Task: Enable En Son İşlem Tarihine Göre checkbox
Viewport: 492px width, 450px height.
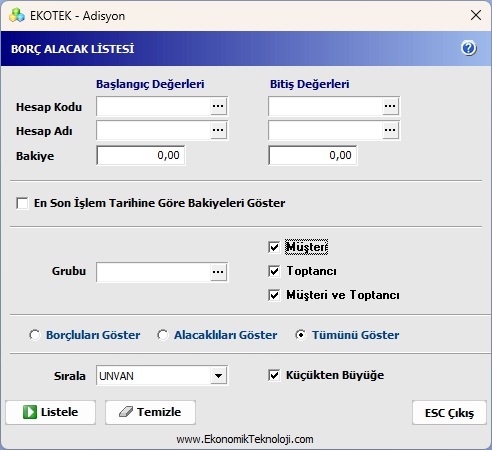Action: pos(22,203)
